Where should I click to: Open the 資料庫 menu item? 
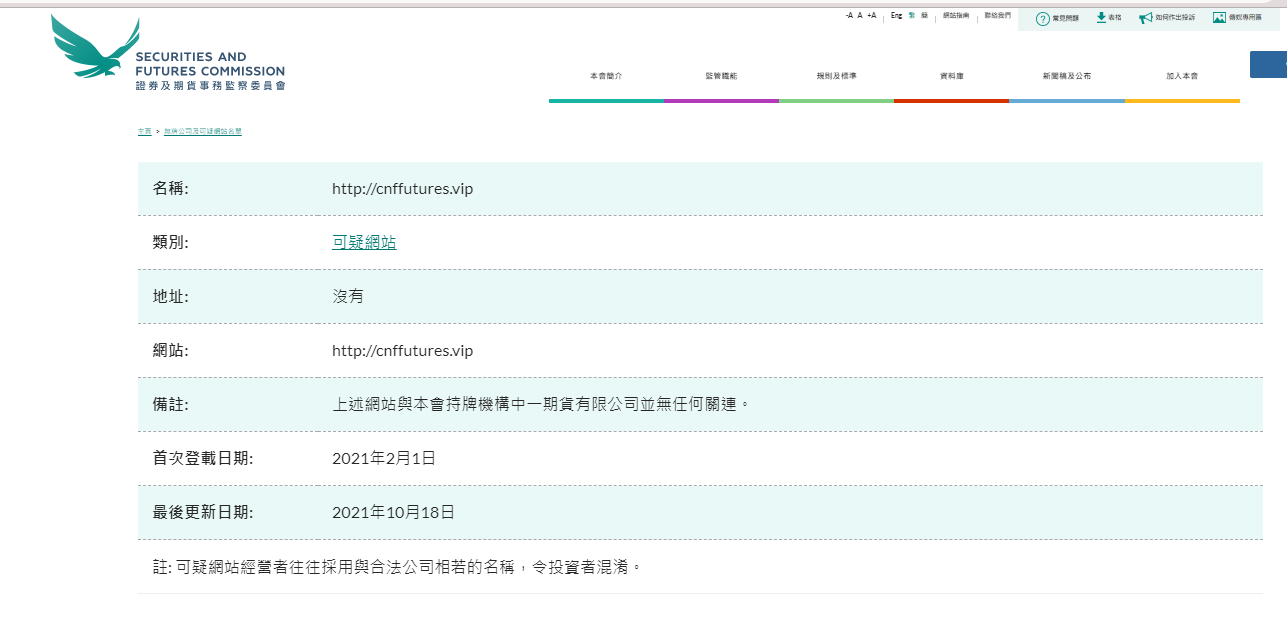coord(951,76)
